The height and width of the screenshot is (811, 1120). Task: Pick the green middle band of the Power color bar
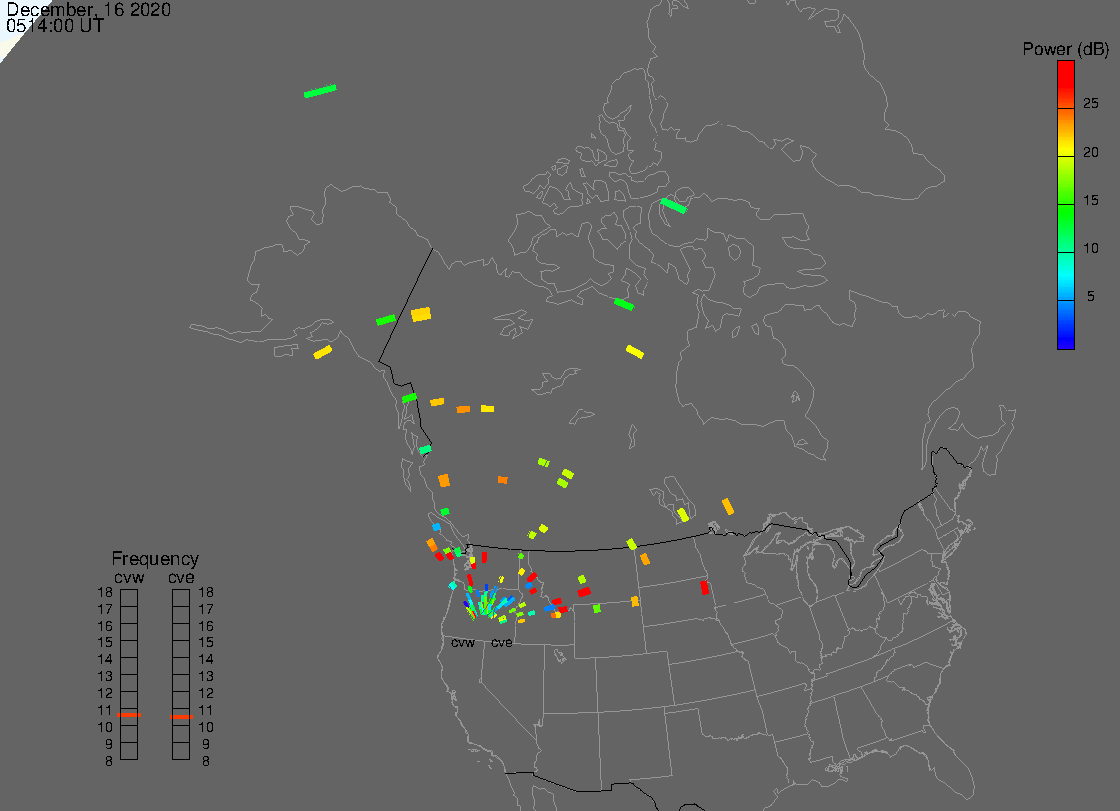click(1066, 229)
